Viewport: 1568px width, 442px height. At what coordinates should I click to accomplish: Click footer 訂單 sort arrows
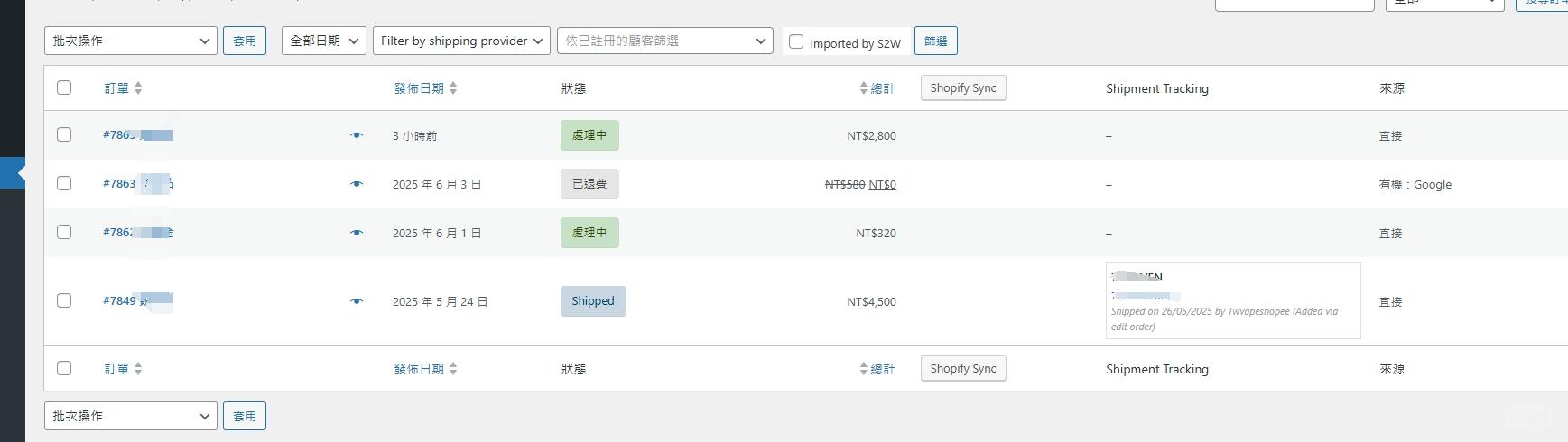(138, 369)
